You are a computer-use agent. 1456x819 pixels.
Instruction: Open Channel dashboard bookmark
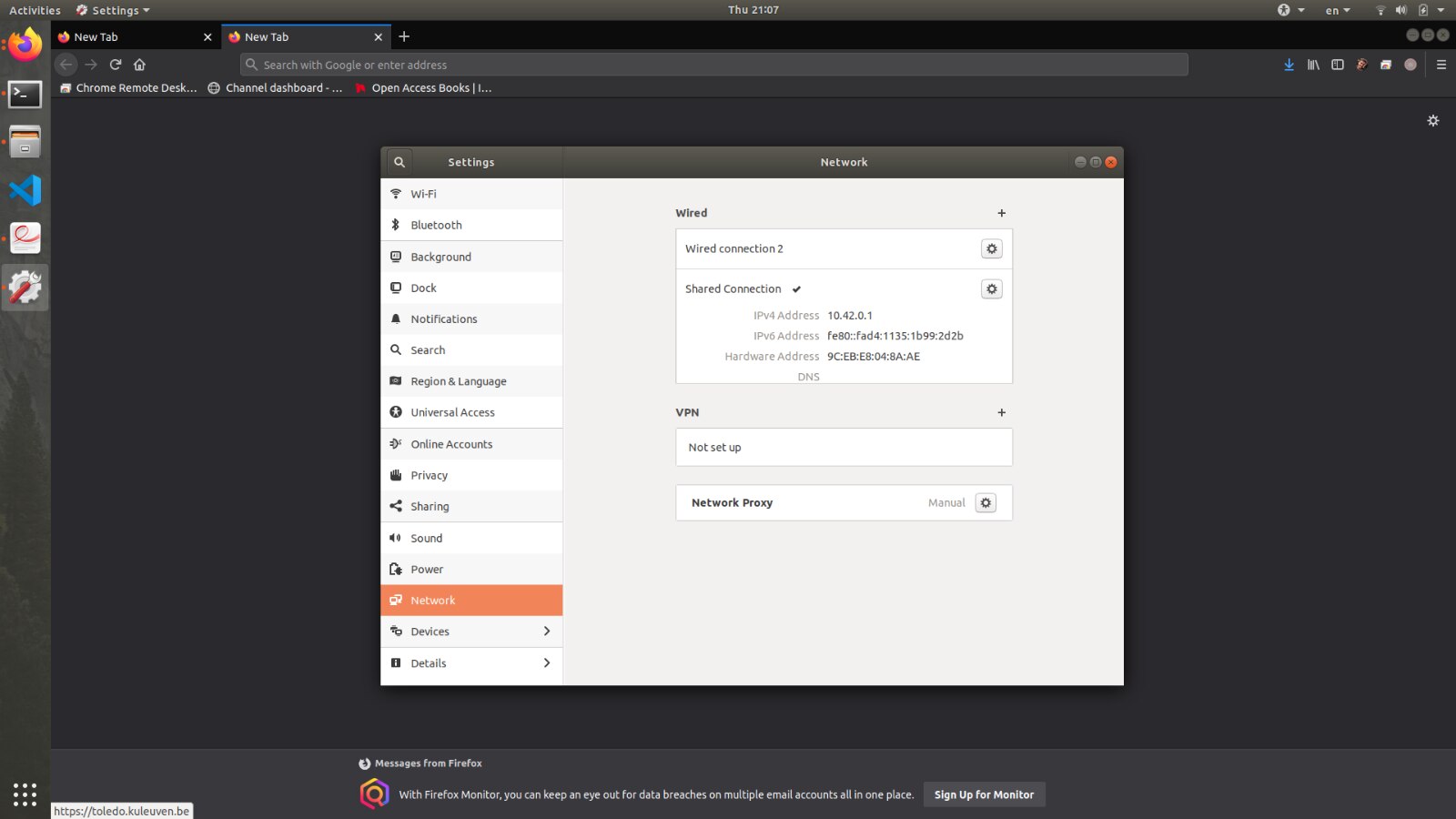click(x=275, y=88)
